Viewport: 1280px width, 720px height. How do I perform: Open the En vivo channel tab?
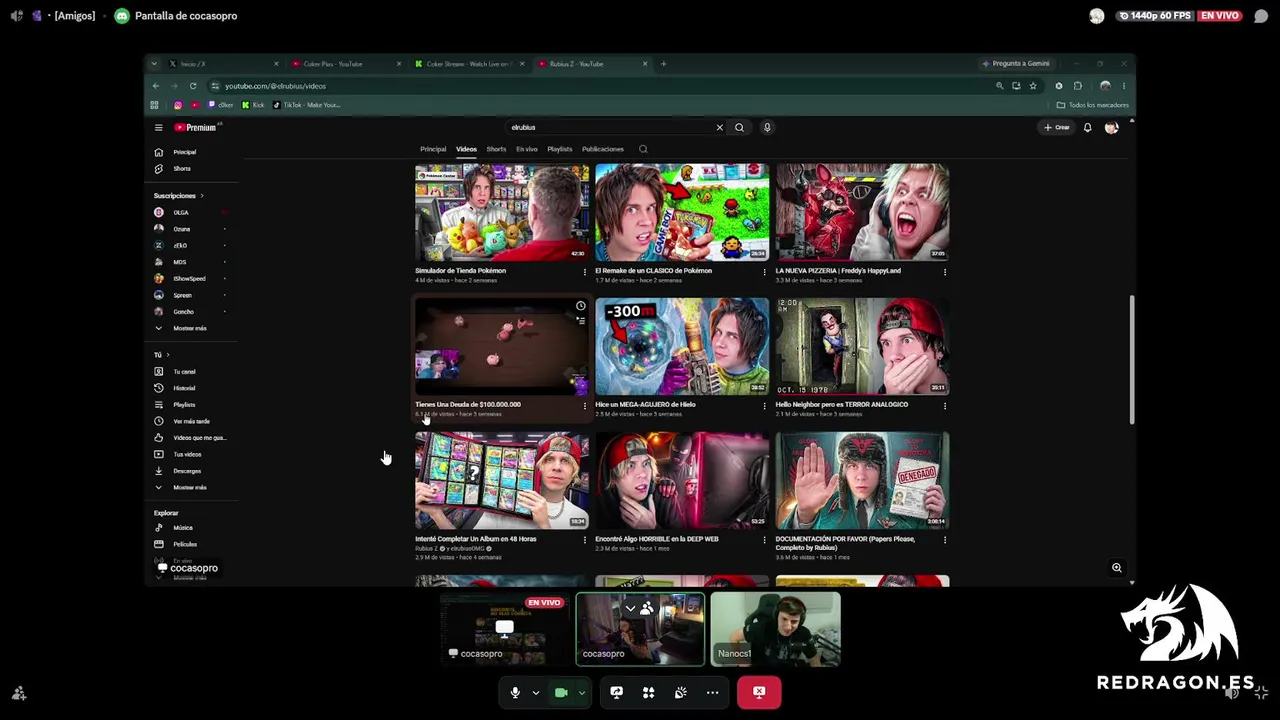point(527,150)
